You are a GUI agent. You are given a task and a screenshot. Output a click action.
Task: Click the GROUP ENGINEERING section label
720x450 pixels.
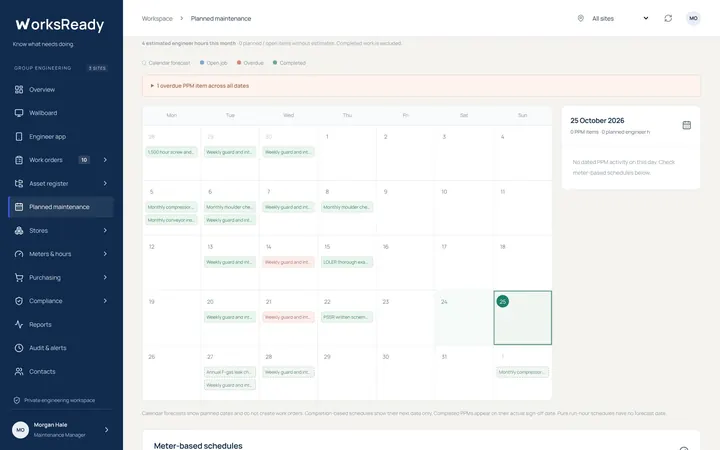(43, 68)
